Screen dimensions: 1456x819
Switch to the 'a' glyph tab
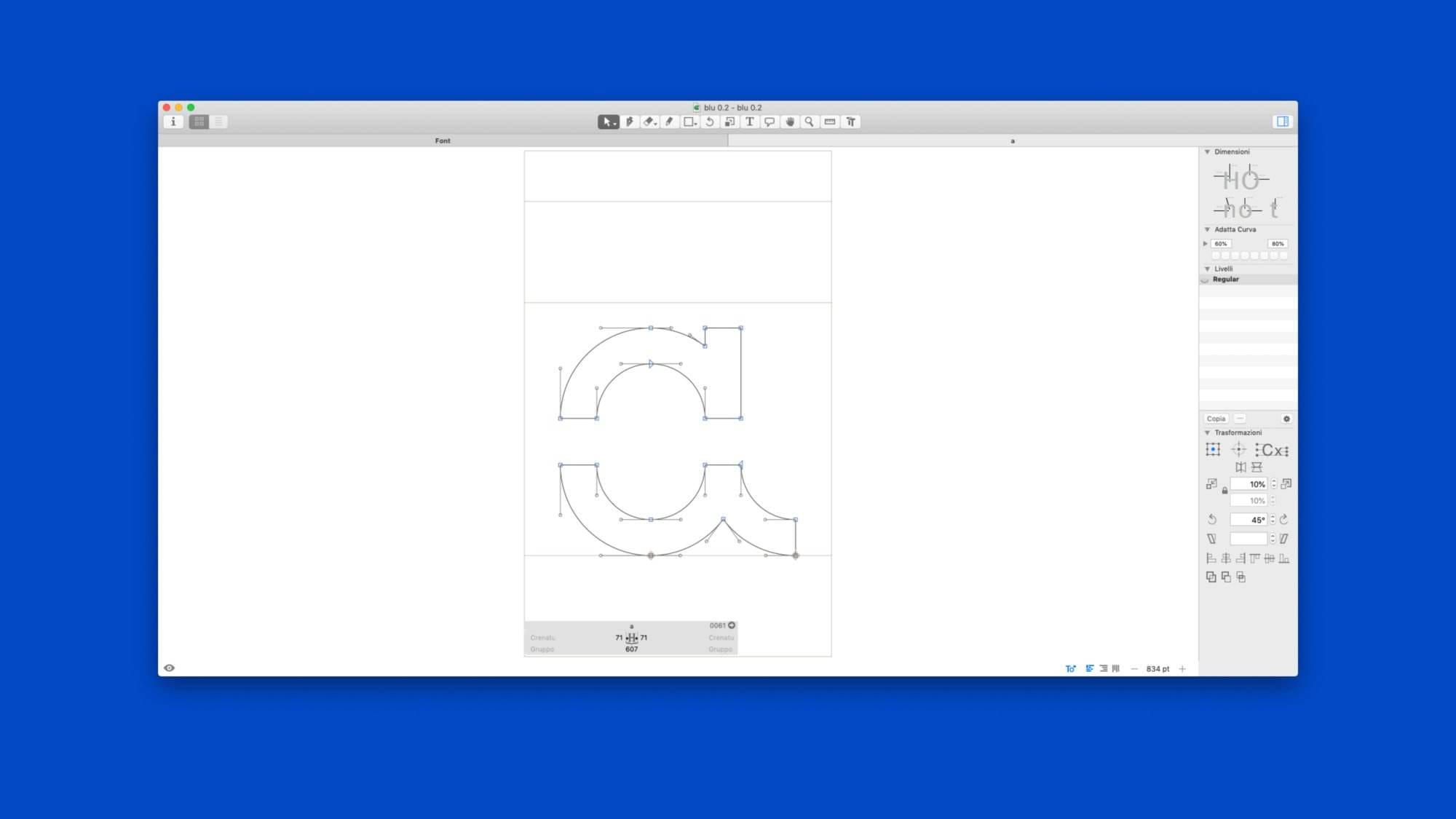(x=1013, y=141)
